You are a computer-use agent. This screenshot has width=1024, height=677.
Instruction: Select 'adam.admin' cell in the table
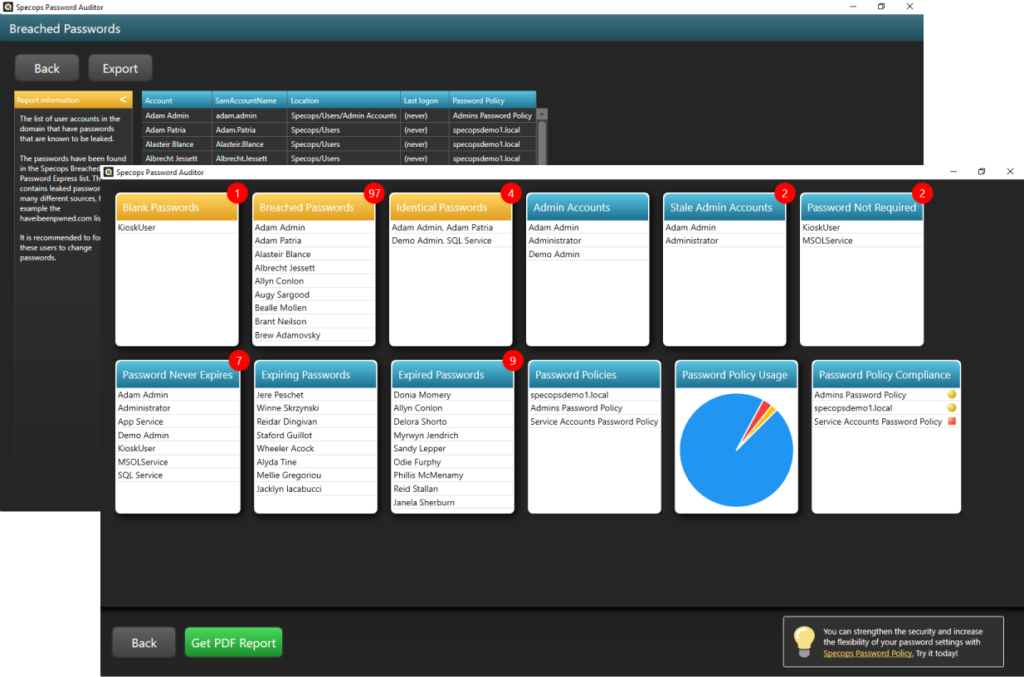pyautogui.click(x=249, y=116)
